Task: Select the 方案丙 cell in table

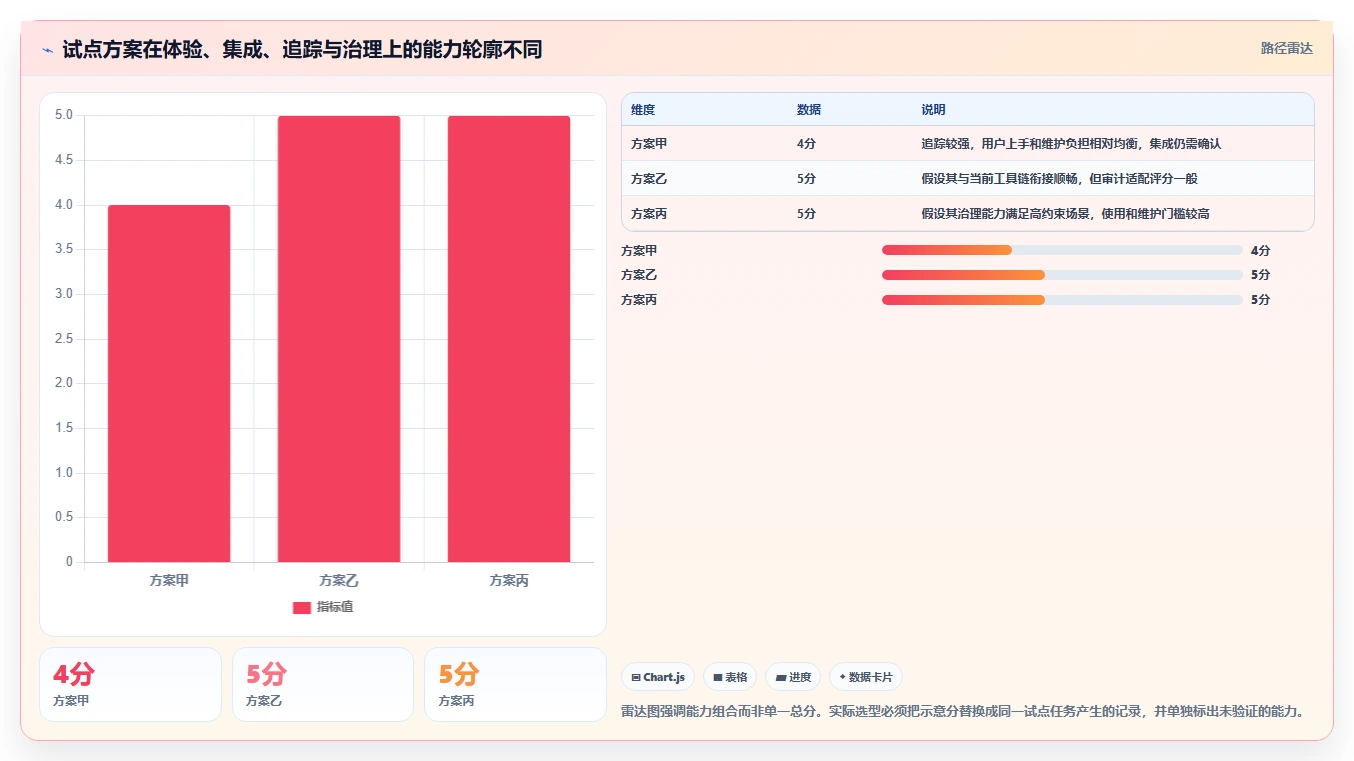Action: pos(649,214)
